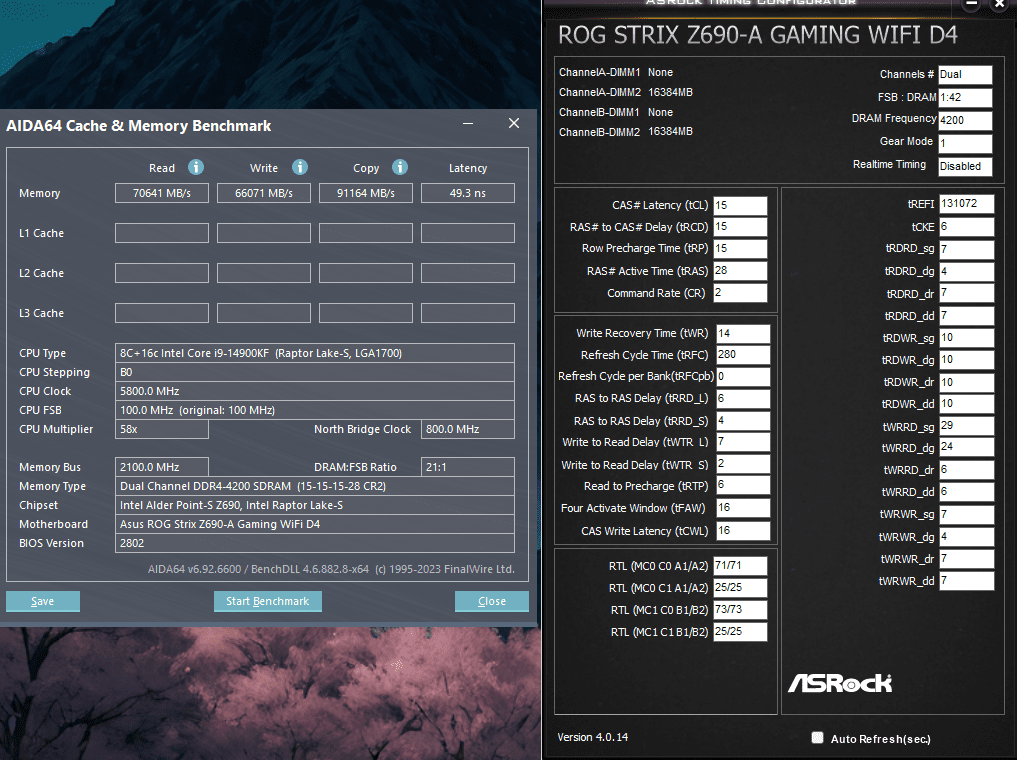Select the Memory Write result field
This screenshot has height=760, width=1017.
[263, 193]
